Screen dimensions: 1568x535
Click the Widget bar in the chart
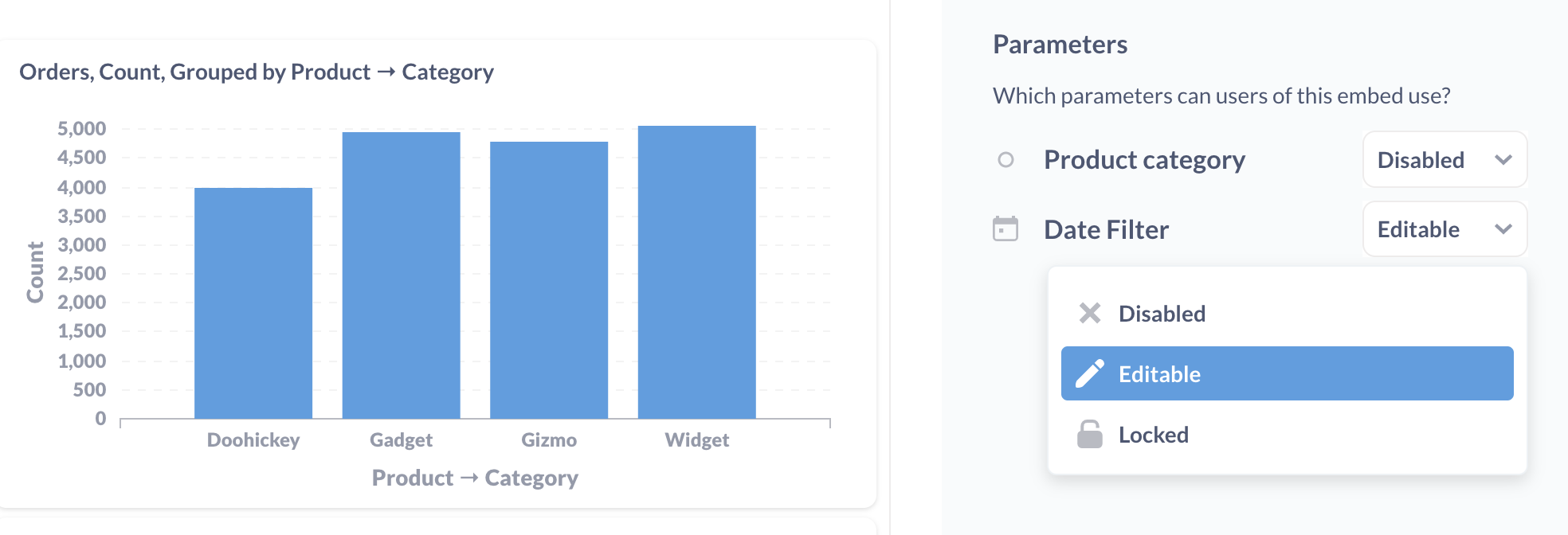[697, 272]
